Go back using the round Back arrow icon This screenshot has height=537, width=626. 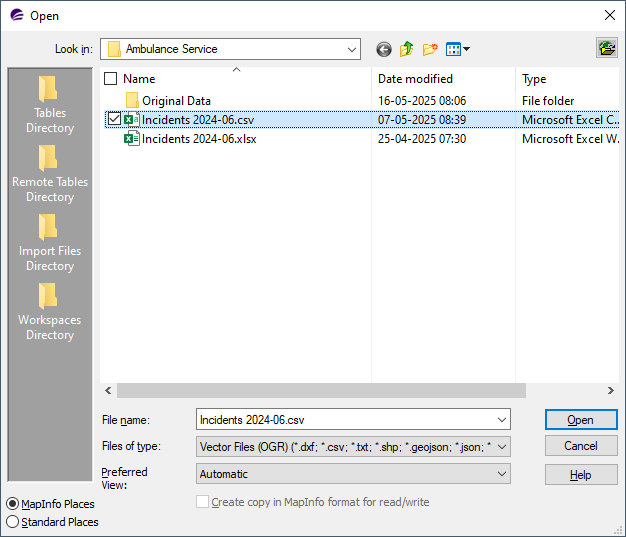(384, 50)
